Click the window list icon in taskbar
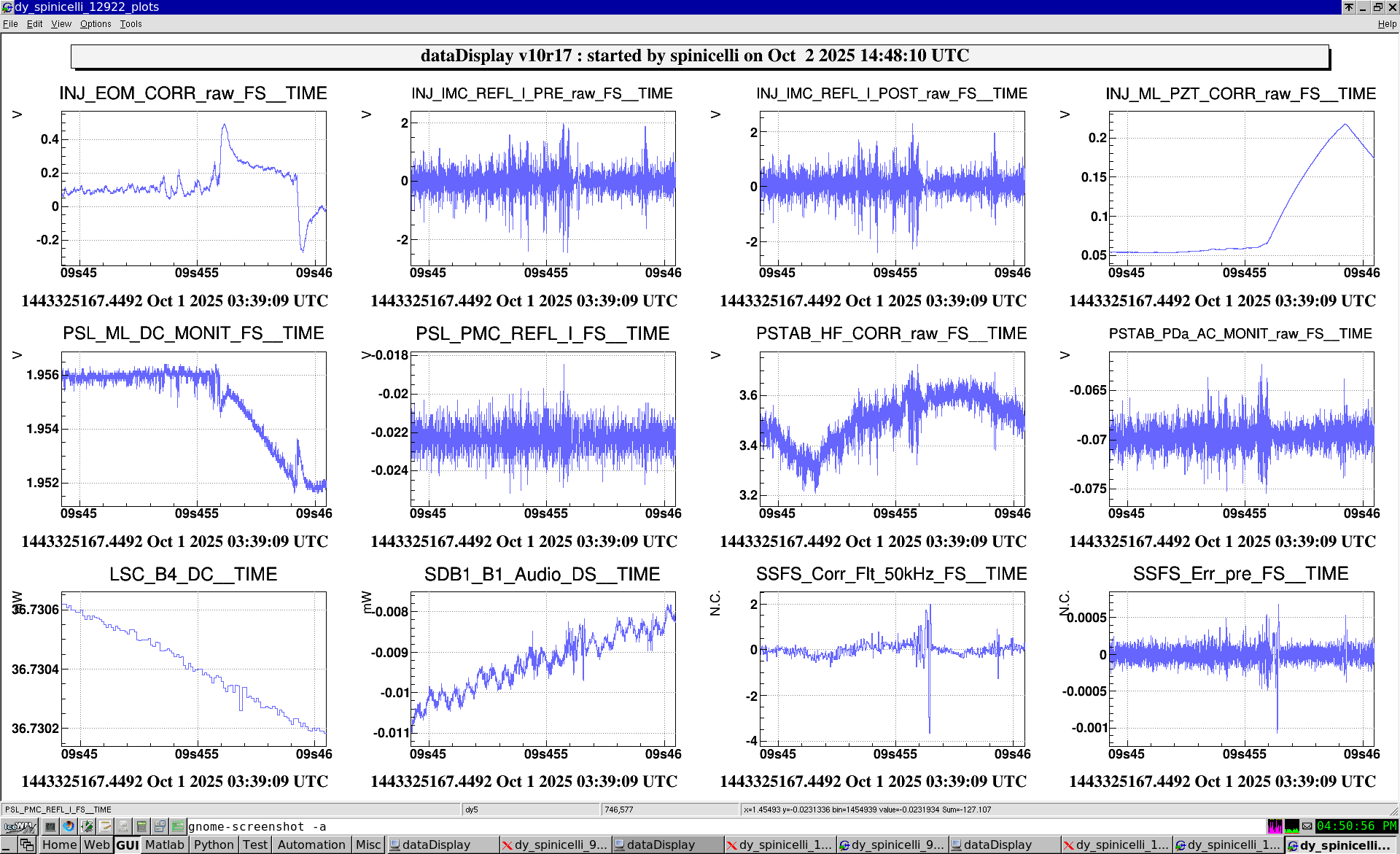1400x854 pixels. tap(27, 845)
